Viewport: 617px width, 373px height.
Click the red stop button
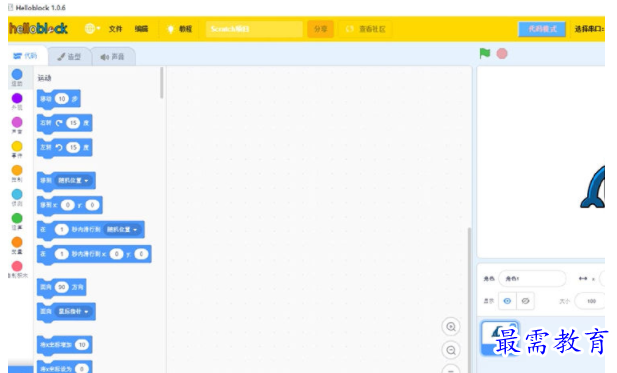click(x=502, y=54)
